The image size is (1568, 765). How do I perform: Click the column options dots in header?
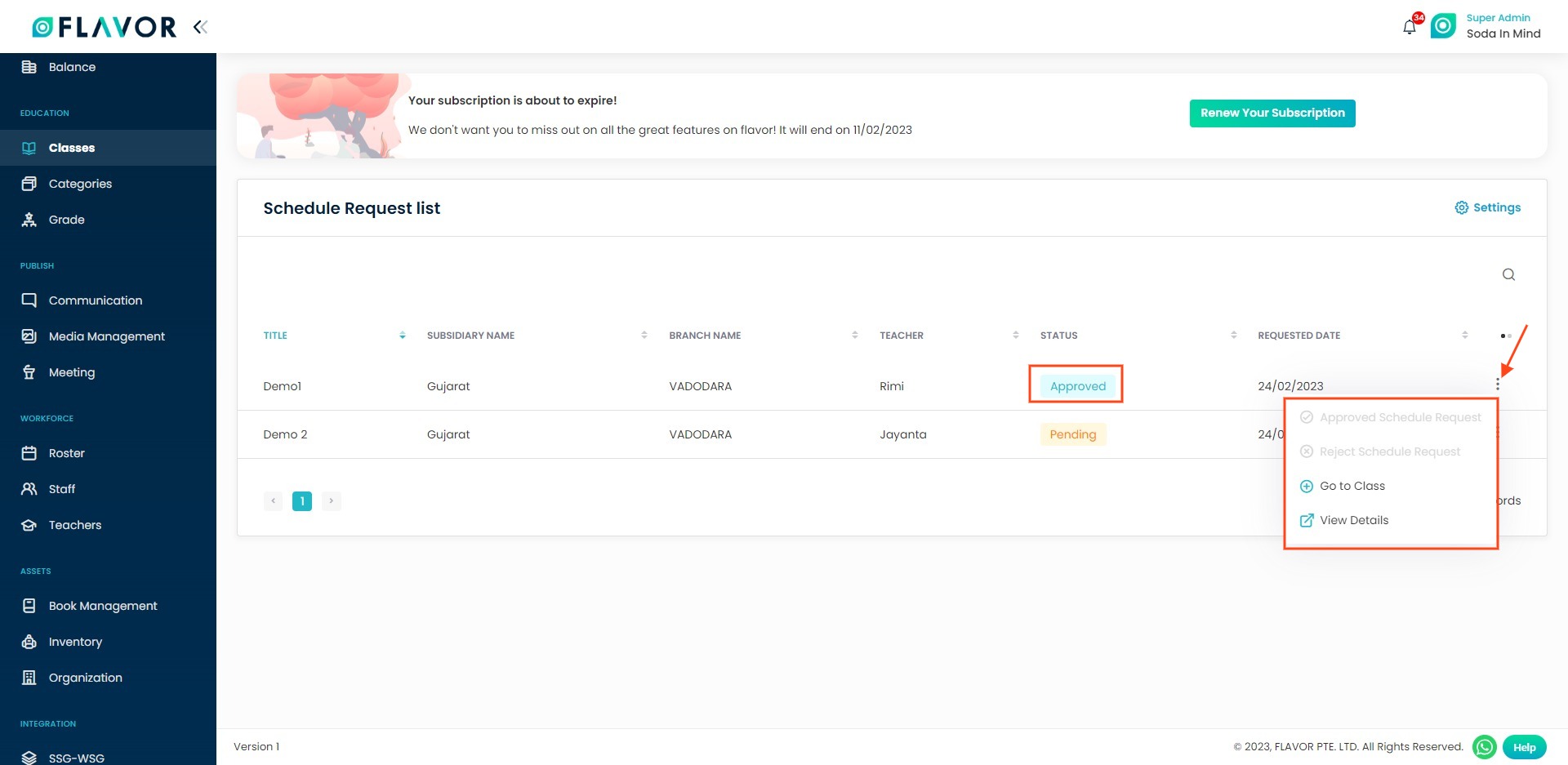(x=1505, y=336)
